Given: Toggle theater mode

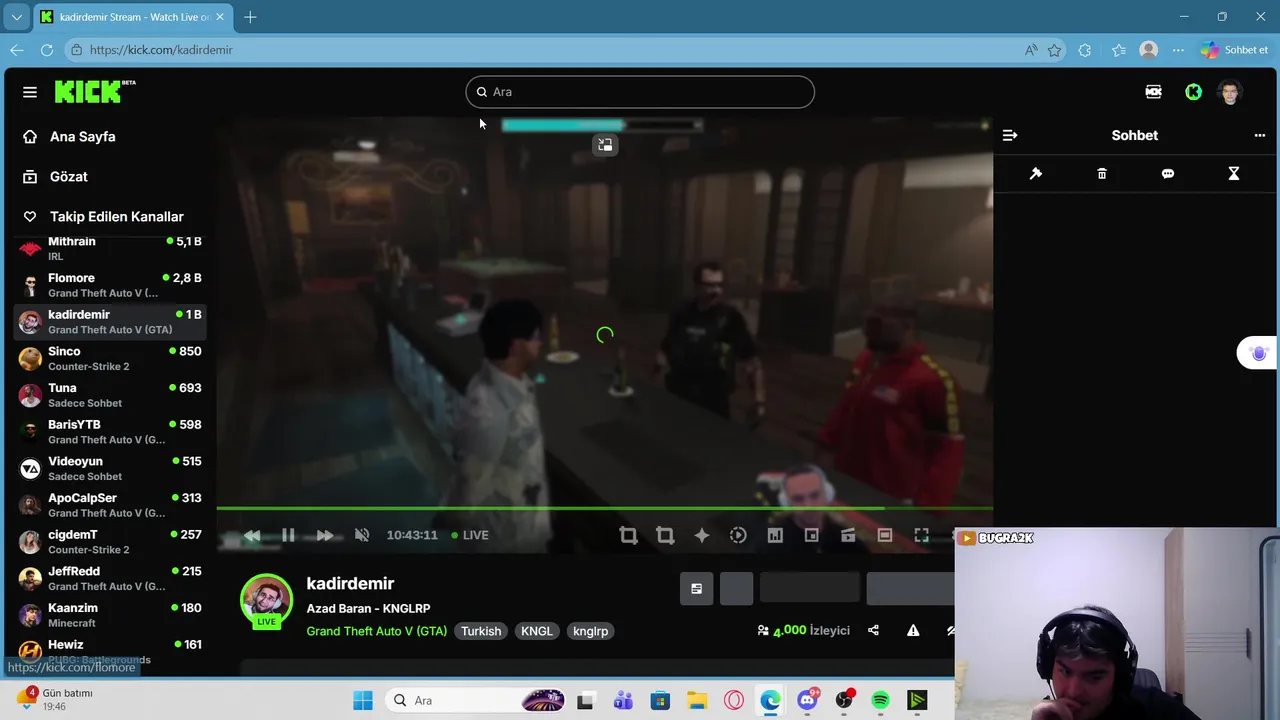Looking at the screenshot, I should [x=885, y=535].
